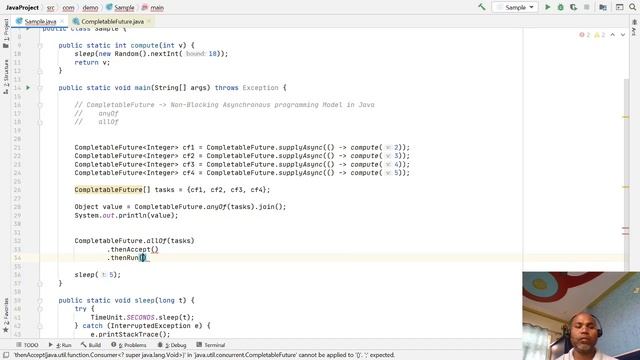
Task: Place cursor on the thenRun() call
Action: click(127, 258)
